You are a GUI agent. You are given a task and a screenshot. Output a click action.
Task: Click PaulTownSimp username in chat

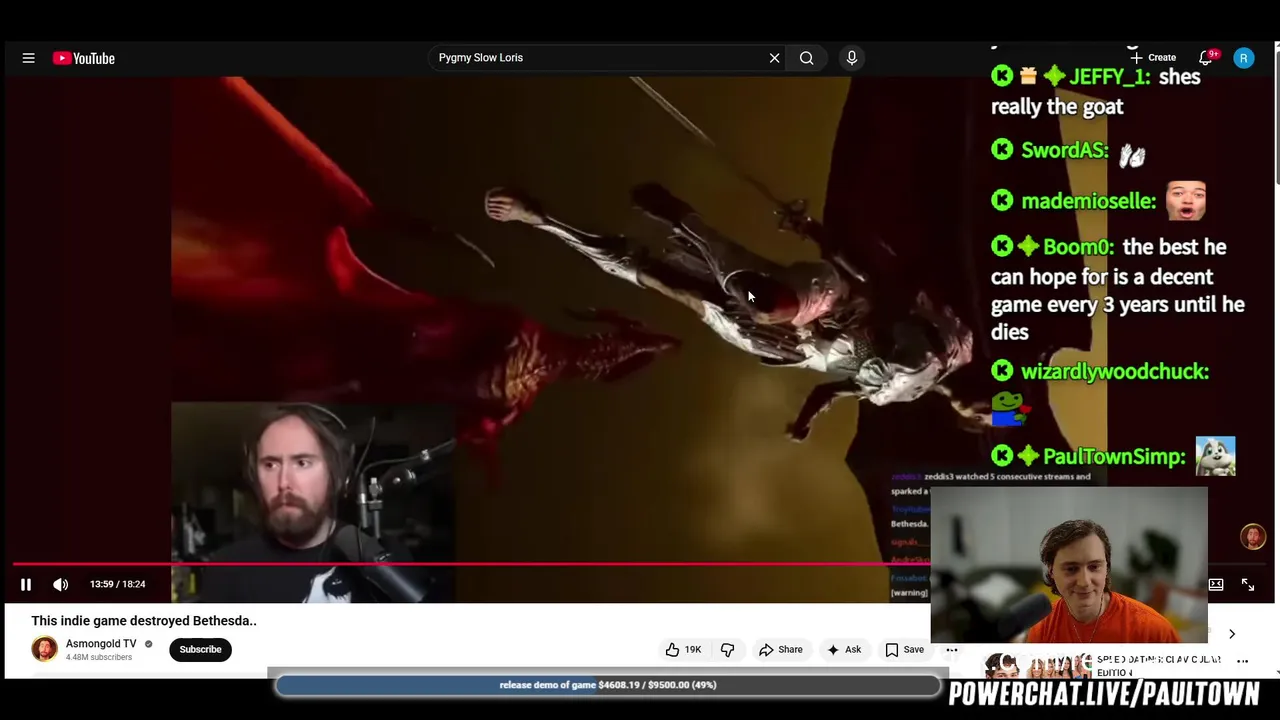[x=1114, y=457]
